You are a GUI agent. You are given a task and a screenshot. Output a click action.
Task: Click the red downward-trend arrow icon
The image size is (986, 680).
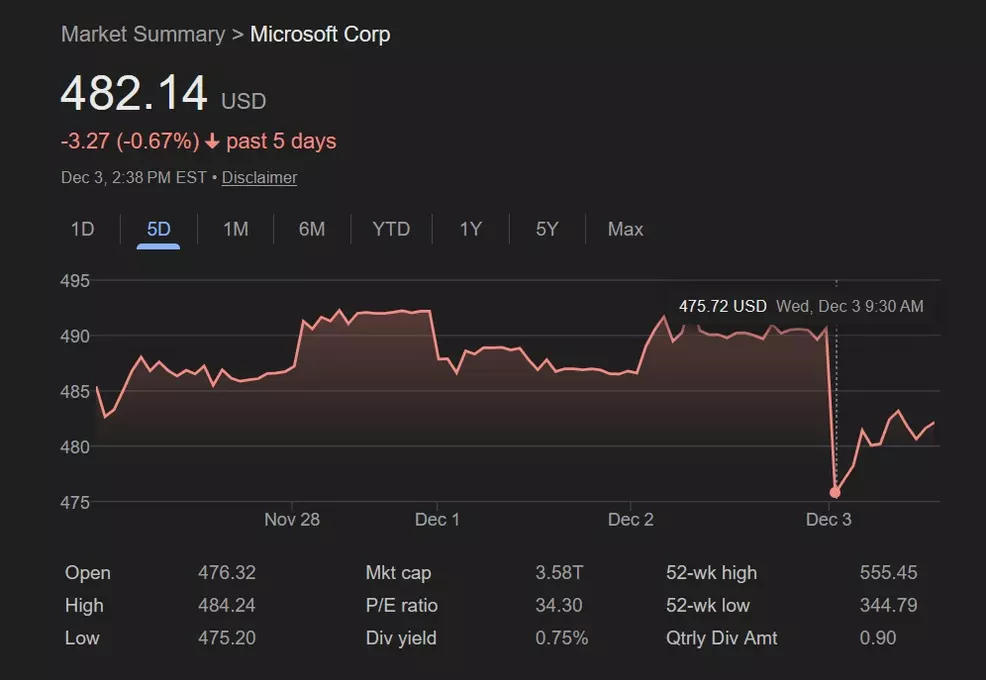pyautogui.click(x=212, y=142)
